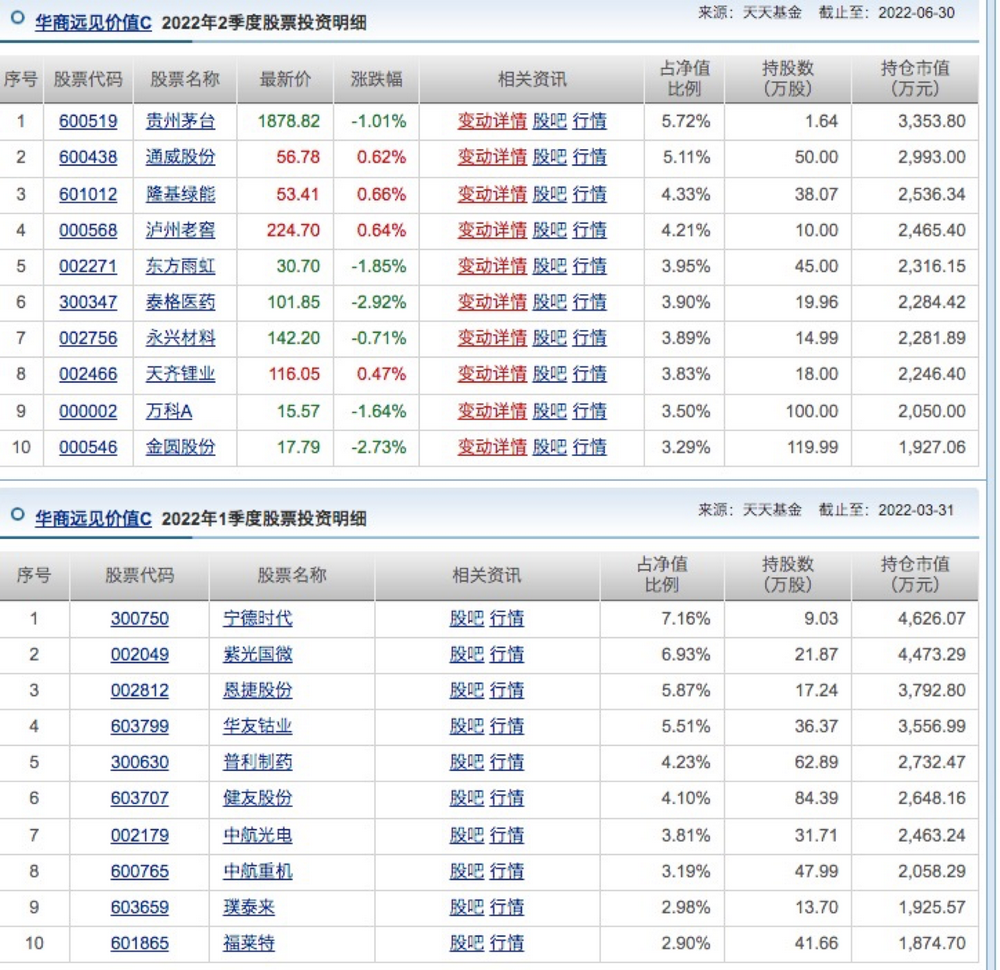
Task: Open stock code 300750 link
Action: pyautogui.click(x=140, y=619)
